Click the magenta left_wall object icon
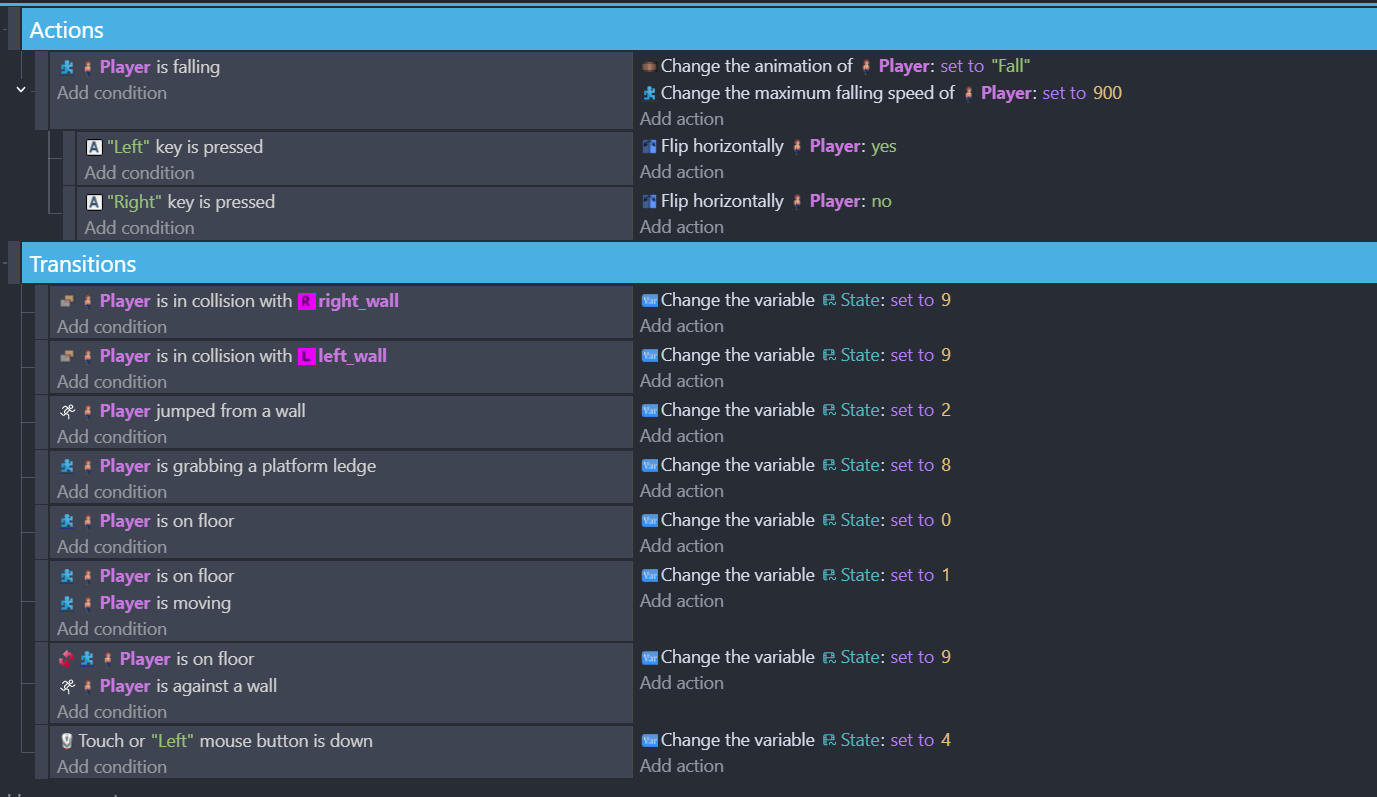The image size is (1377, 797). click(x=307, y=356)
